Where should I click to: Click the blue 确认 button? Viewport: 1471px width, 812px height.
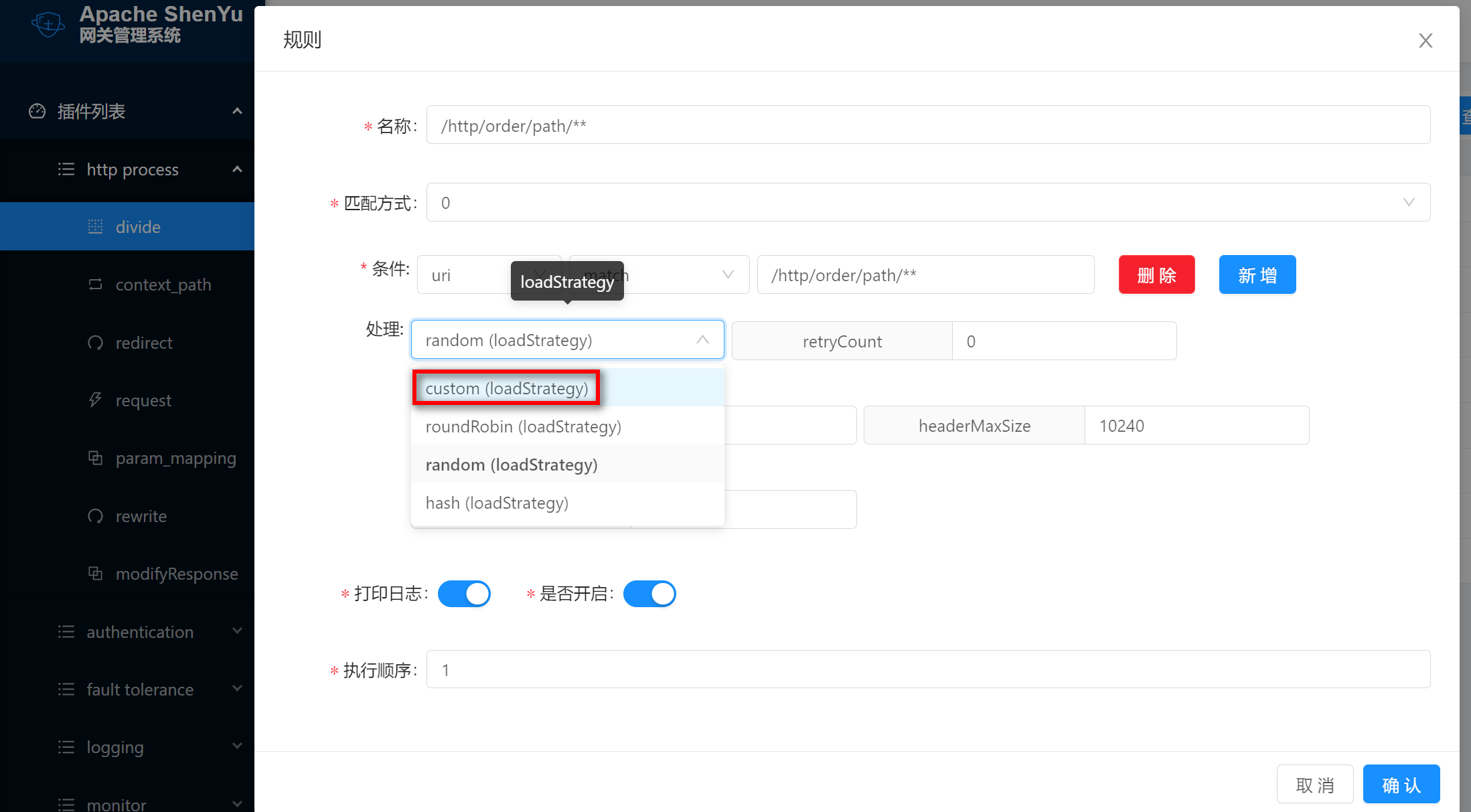(x=1401, y=785)
